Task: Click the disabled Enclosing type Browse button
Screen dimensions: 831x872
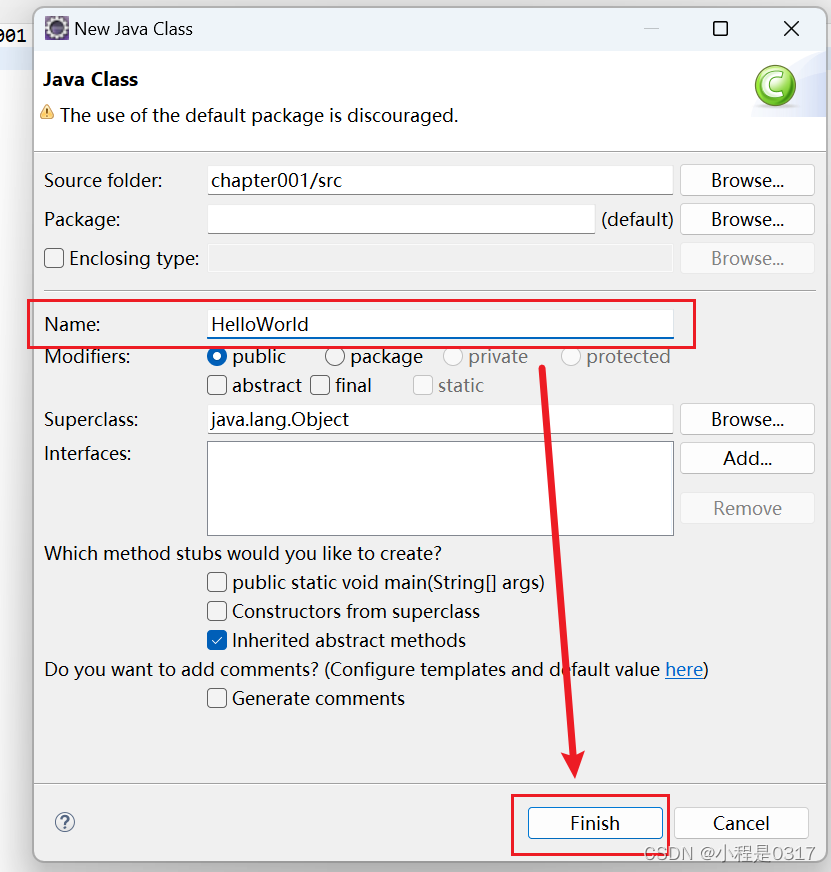Action: (x=747, y=258)
